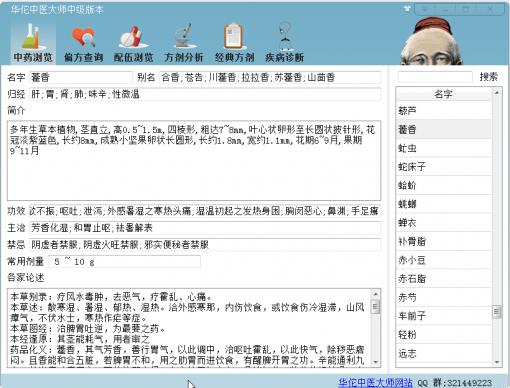This screenshot has width=510, height=388.
Task: Click the Hua Tuo portrait image
Action: point(431,41)
